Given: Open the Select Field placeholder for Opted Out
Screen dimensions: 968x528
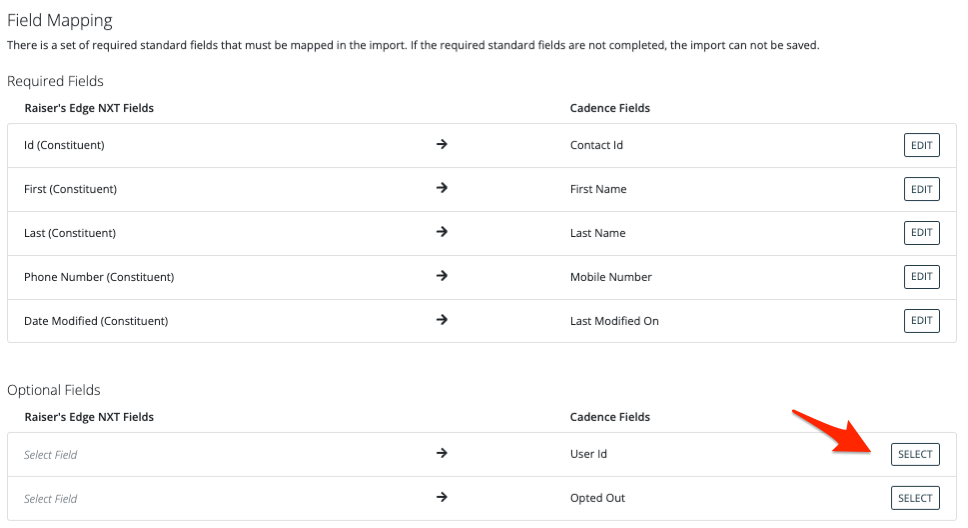Looking at the screenshot, I should (x=51, y=499).
